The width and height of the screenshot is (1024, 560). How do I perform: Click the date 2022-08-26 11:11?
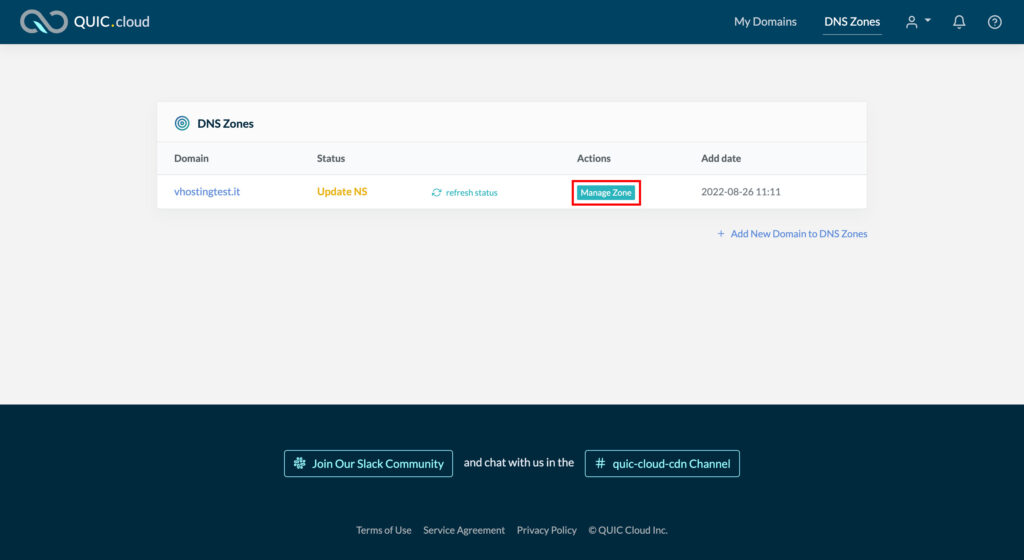click(x=741, y=192)
